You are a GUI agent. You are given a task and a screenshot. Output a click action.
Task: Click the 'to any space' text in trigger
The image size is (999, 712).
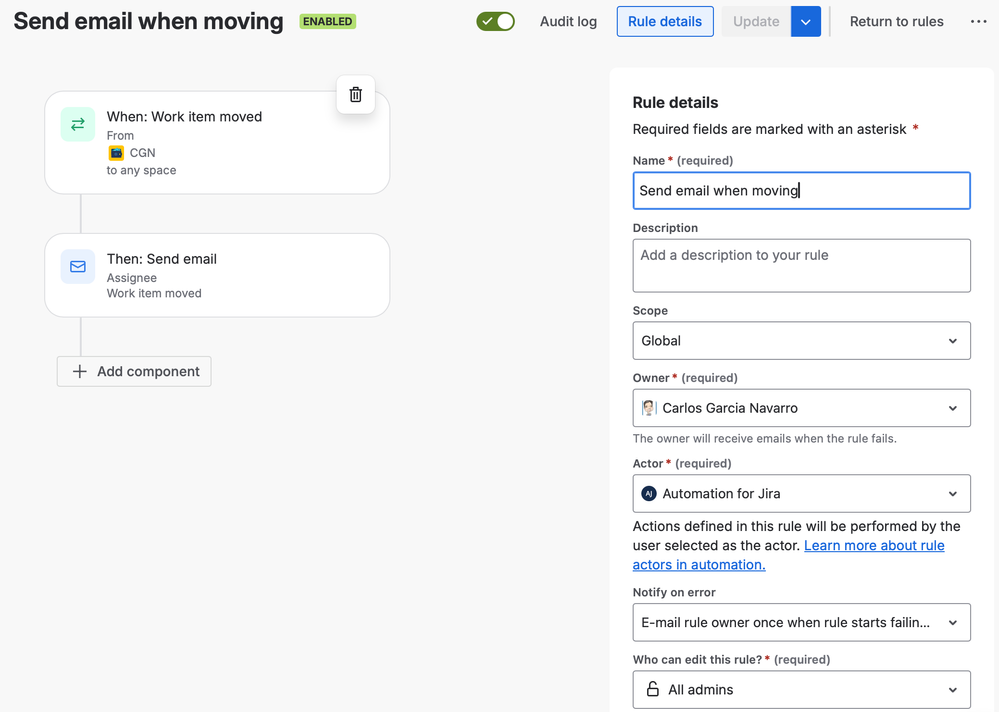point(141,170)
